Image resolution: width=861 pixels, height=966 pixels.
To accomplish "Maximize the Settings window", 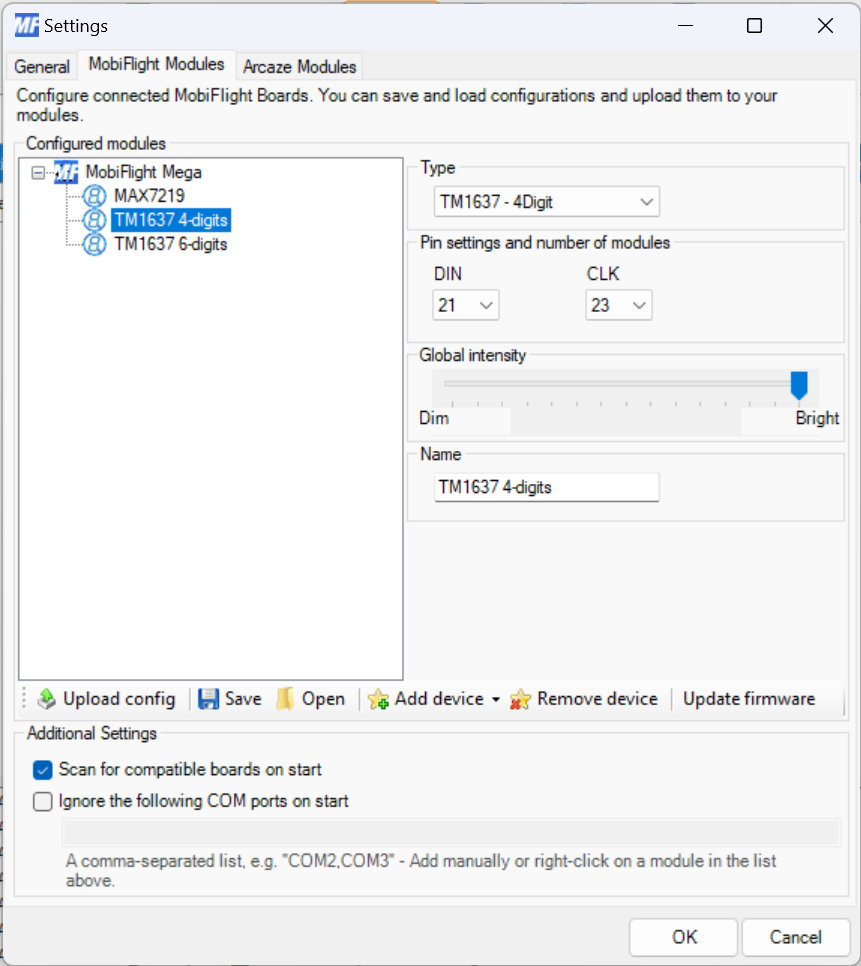I will pyautogui.click(x=754, y=26).
